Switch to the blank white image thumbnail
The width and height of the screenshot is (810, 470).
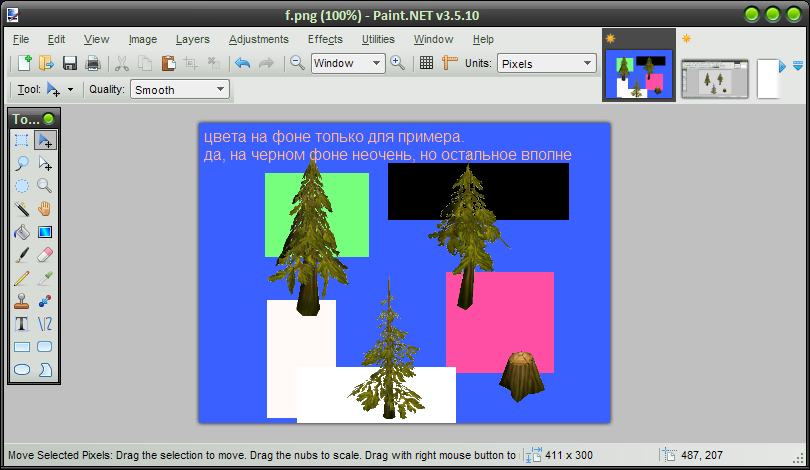(x=768, y=79)
